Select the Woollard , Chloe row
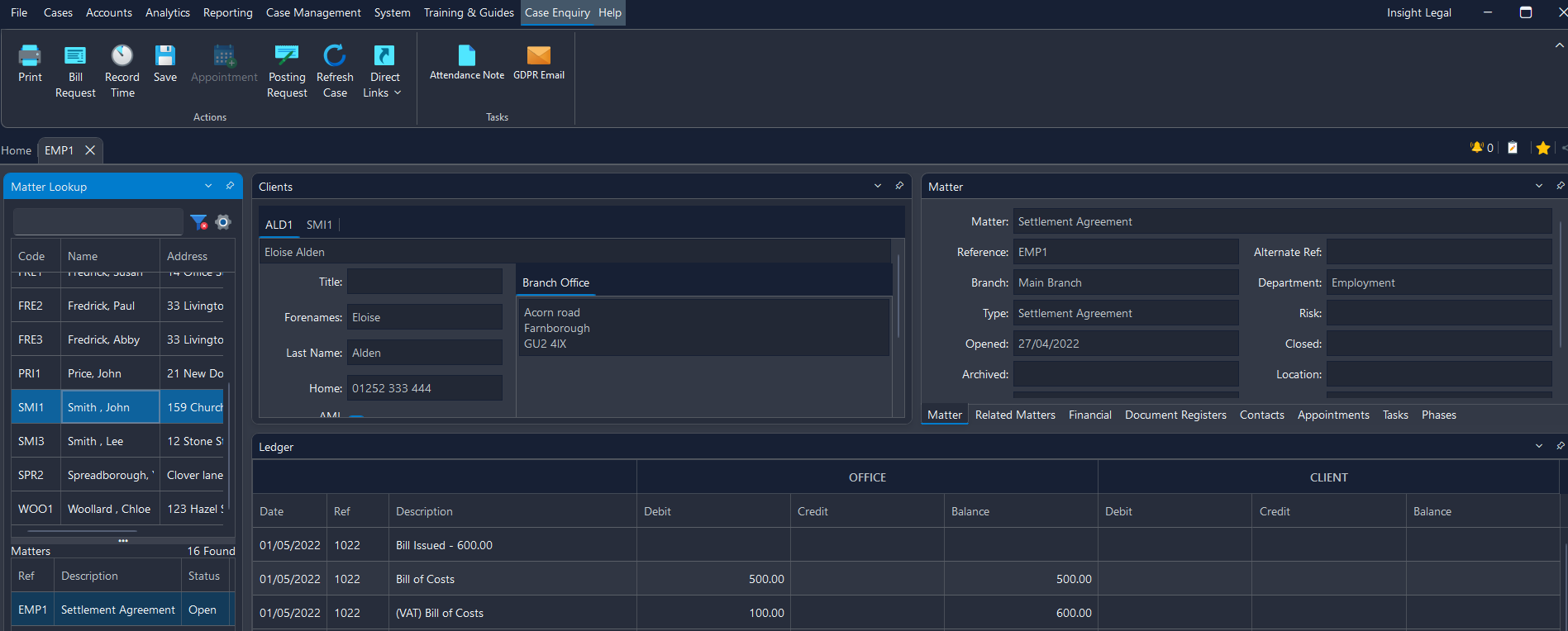The width and height of the screenshot is (1568, 631). (119, 509)
